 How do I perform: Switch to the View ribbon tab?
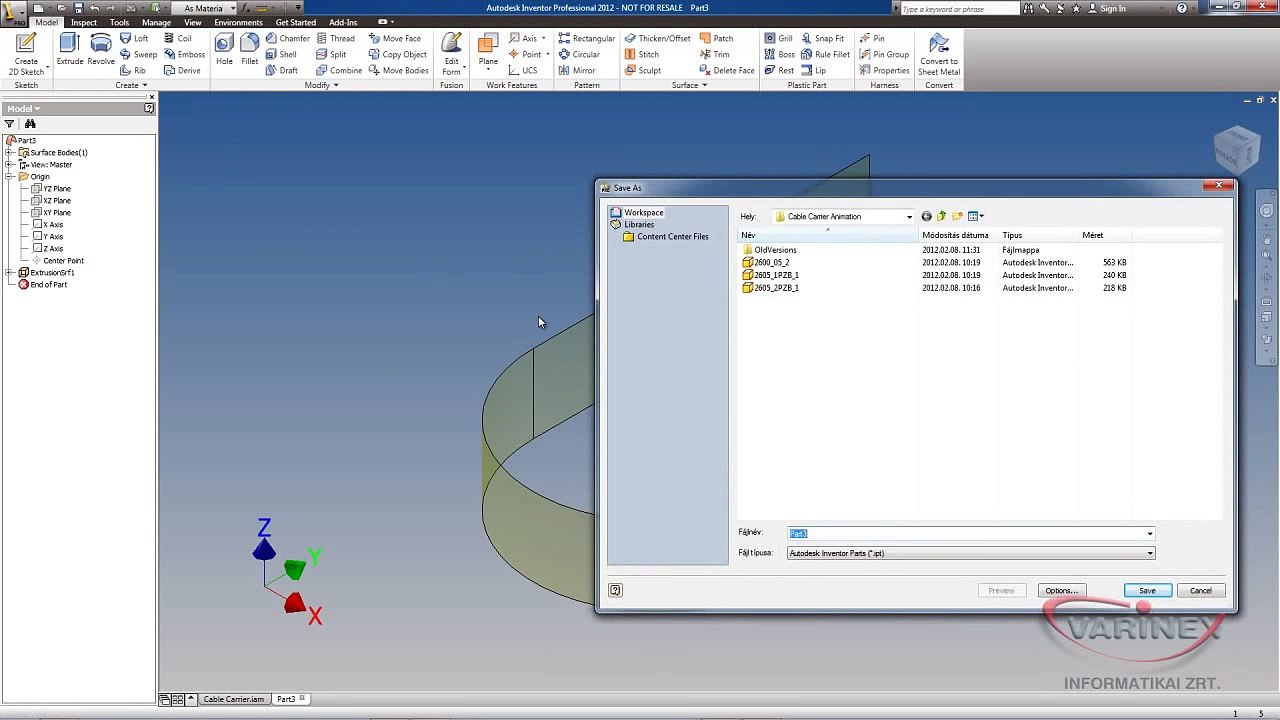point(193,22)
